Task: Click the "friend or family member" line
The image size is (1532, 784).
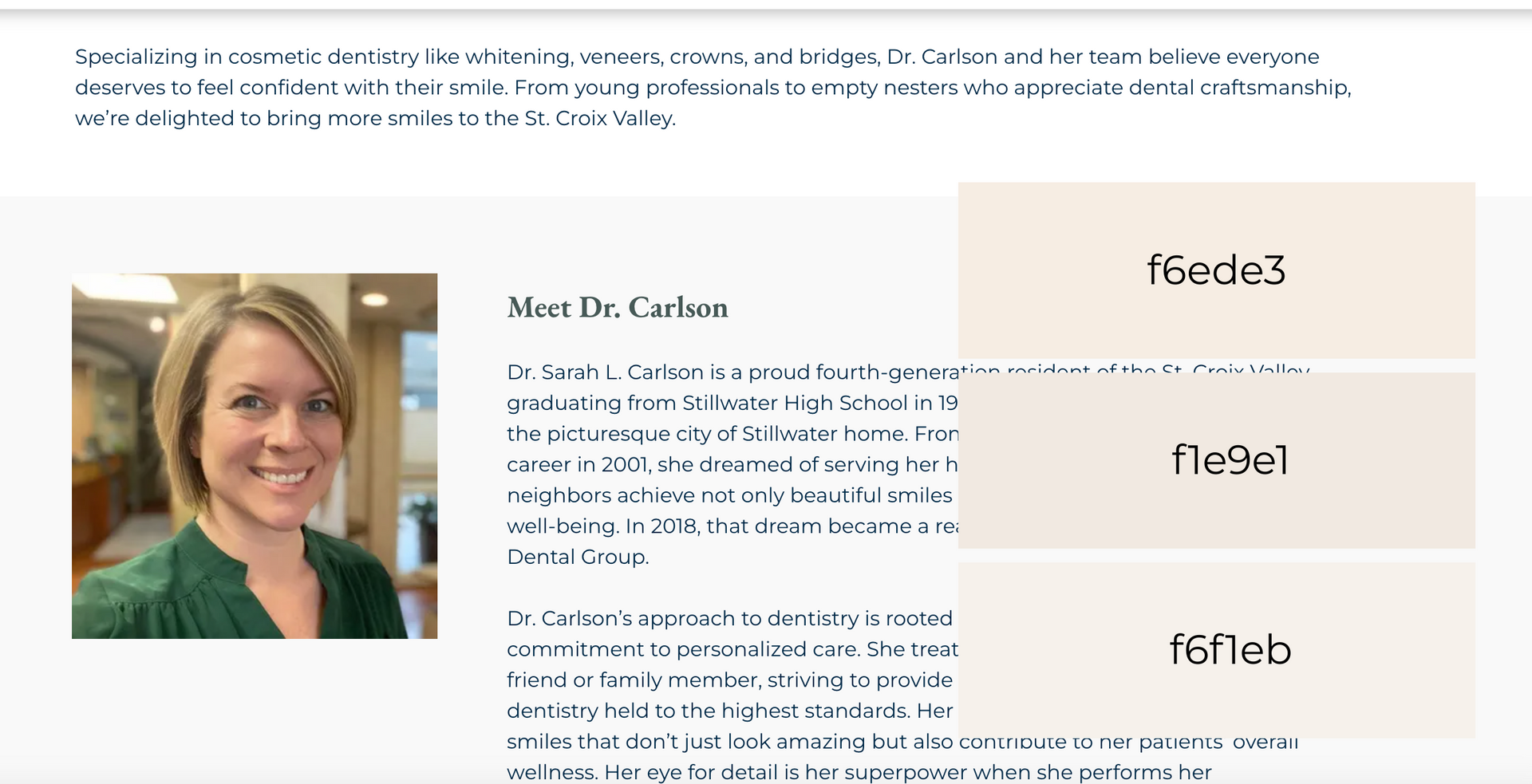Action: pyautogui.click(x=730, y=680)
